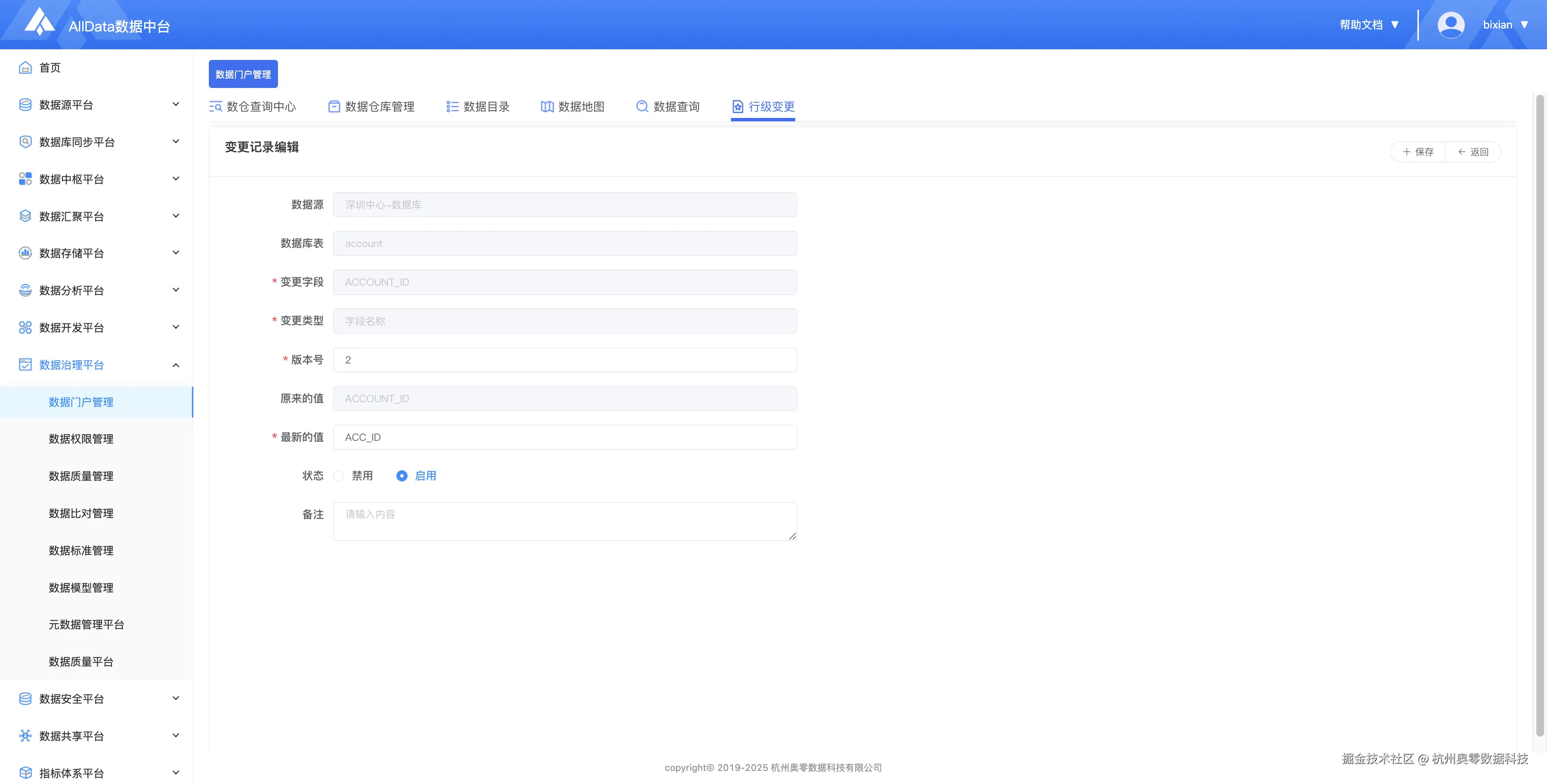Click the 备注 textarea field
The height and width of the screenshot is (784, 1547).
(x=565, y=521)
